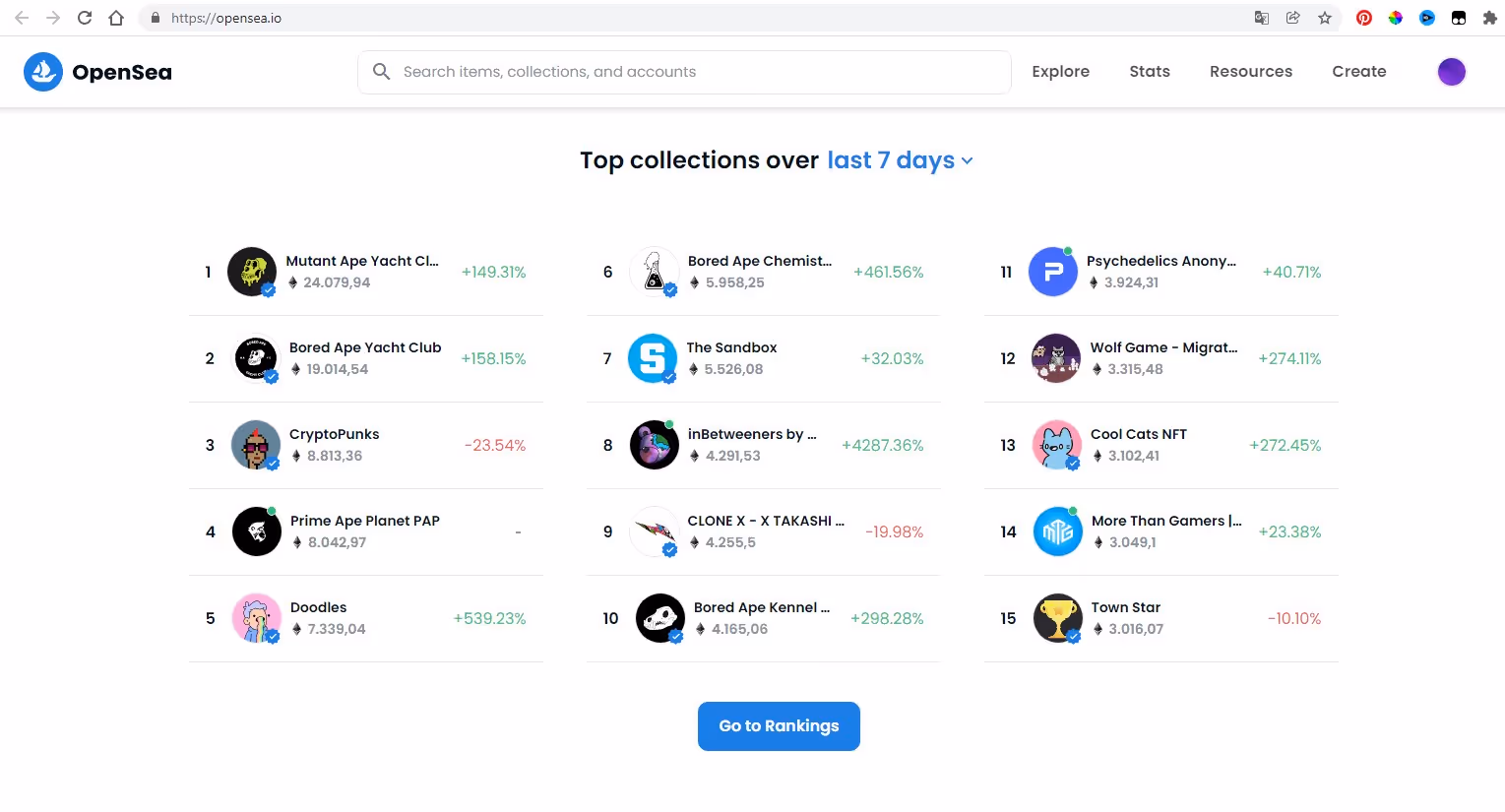
Task: Click the browser reload page icon
Action: click(85, 18)
